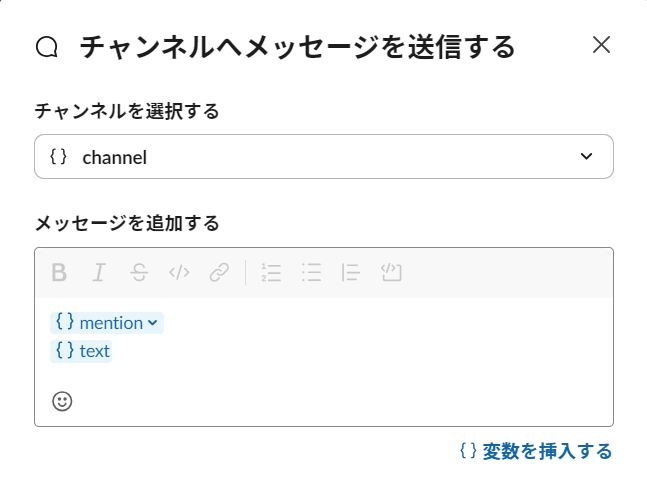Toggle bold formatting in message toolbar
The height and width of the screenshot is (492, 647).
coord(59,273)
